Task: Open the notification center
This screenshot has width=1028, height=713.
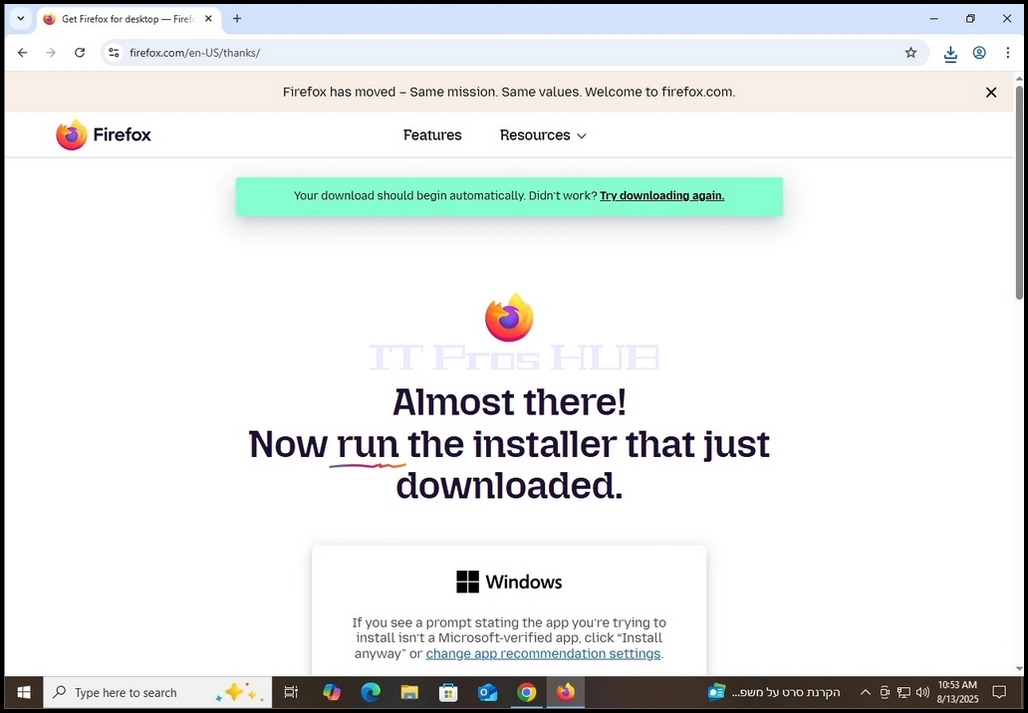Action: [x=999, y=692]
